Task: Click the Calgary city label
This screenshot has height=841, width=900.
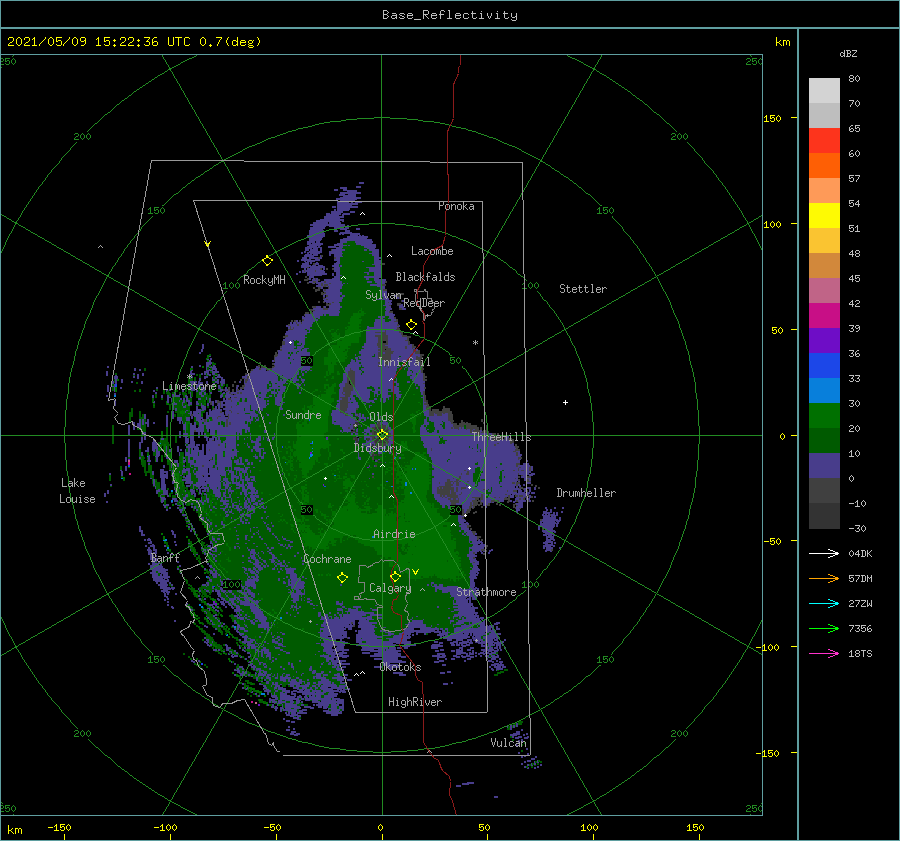Action: (390, 588)
